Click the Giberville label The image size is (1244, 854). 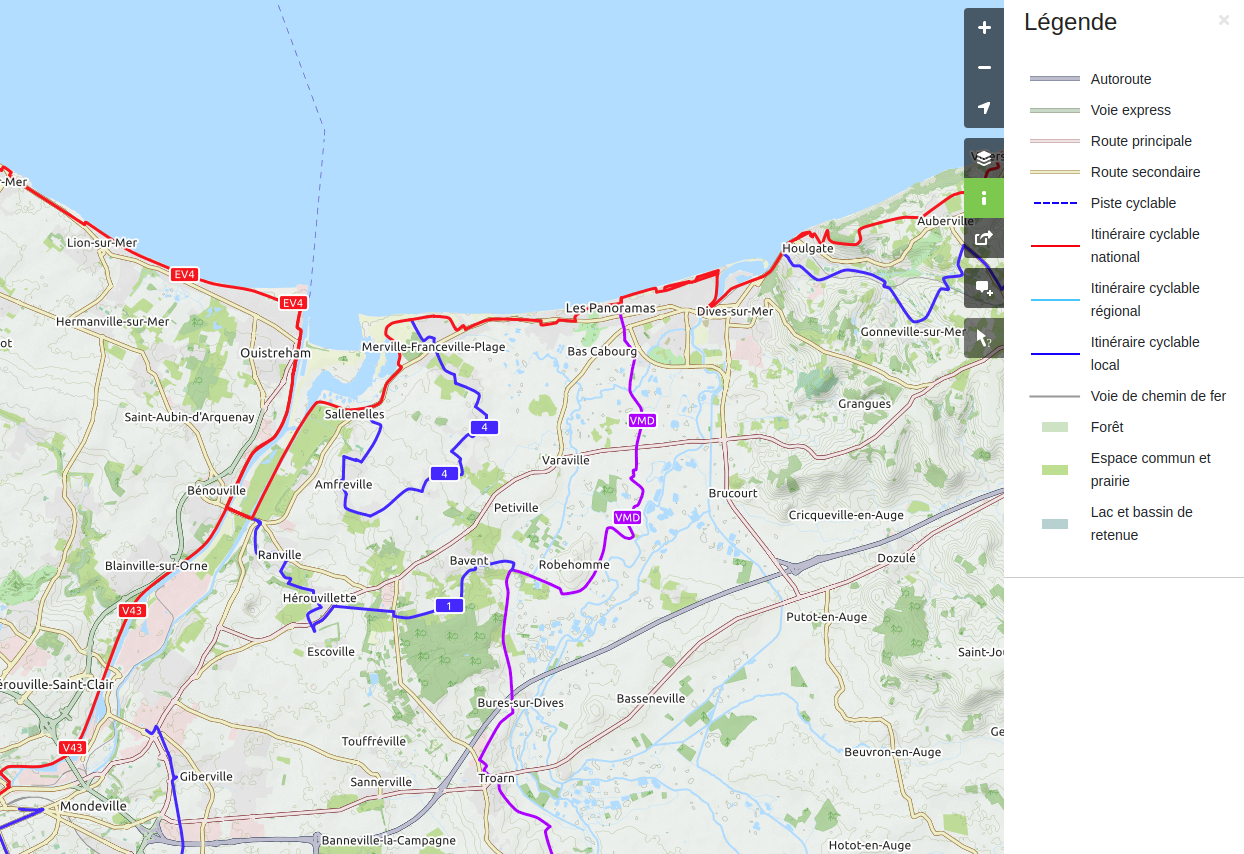pos(206,776)
